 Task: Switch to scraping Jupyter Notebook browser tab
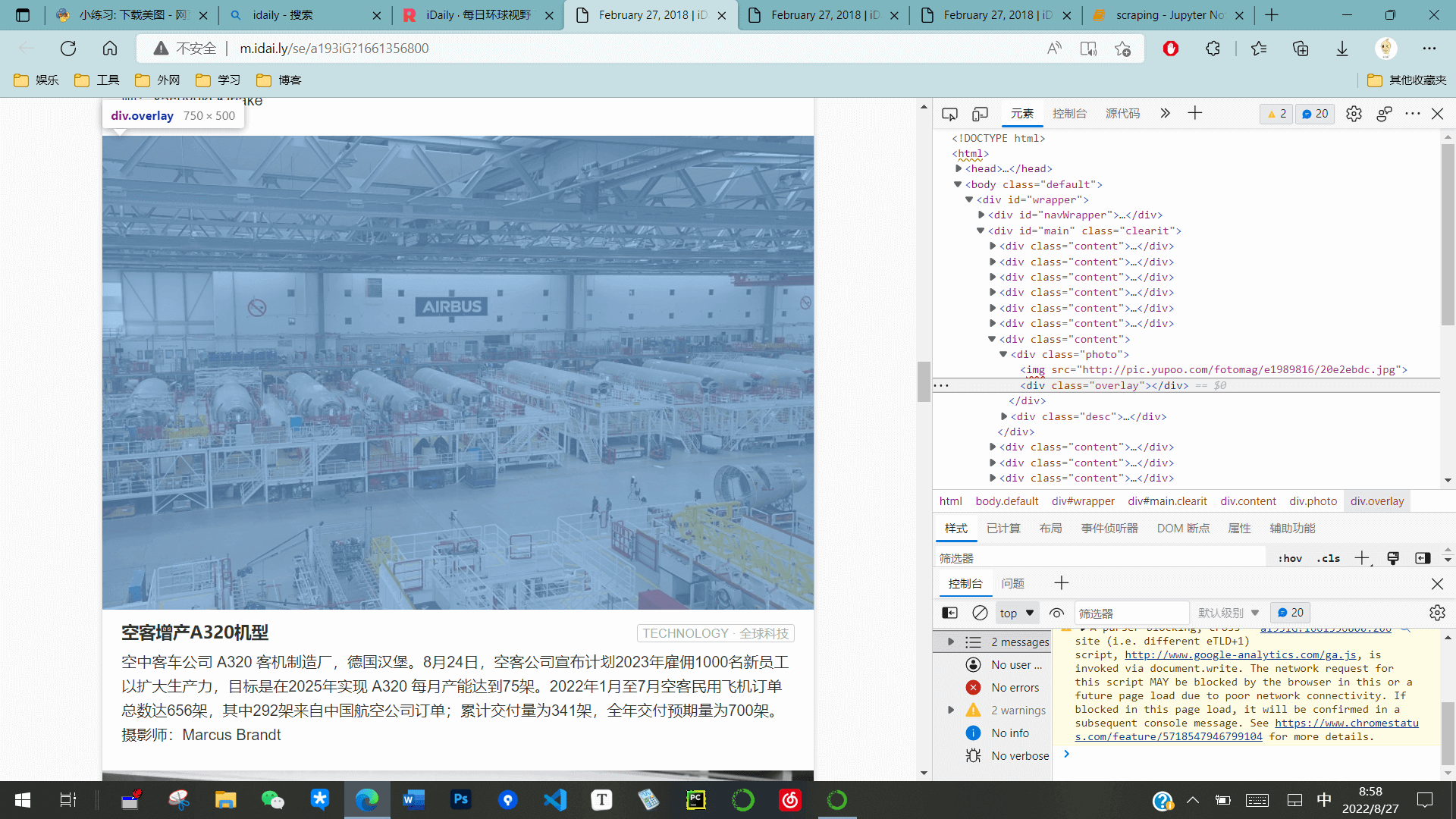tap(1168, 15)
